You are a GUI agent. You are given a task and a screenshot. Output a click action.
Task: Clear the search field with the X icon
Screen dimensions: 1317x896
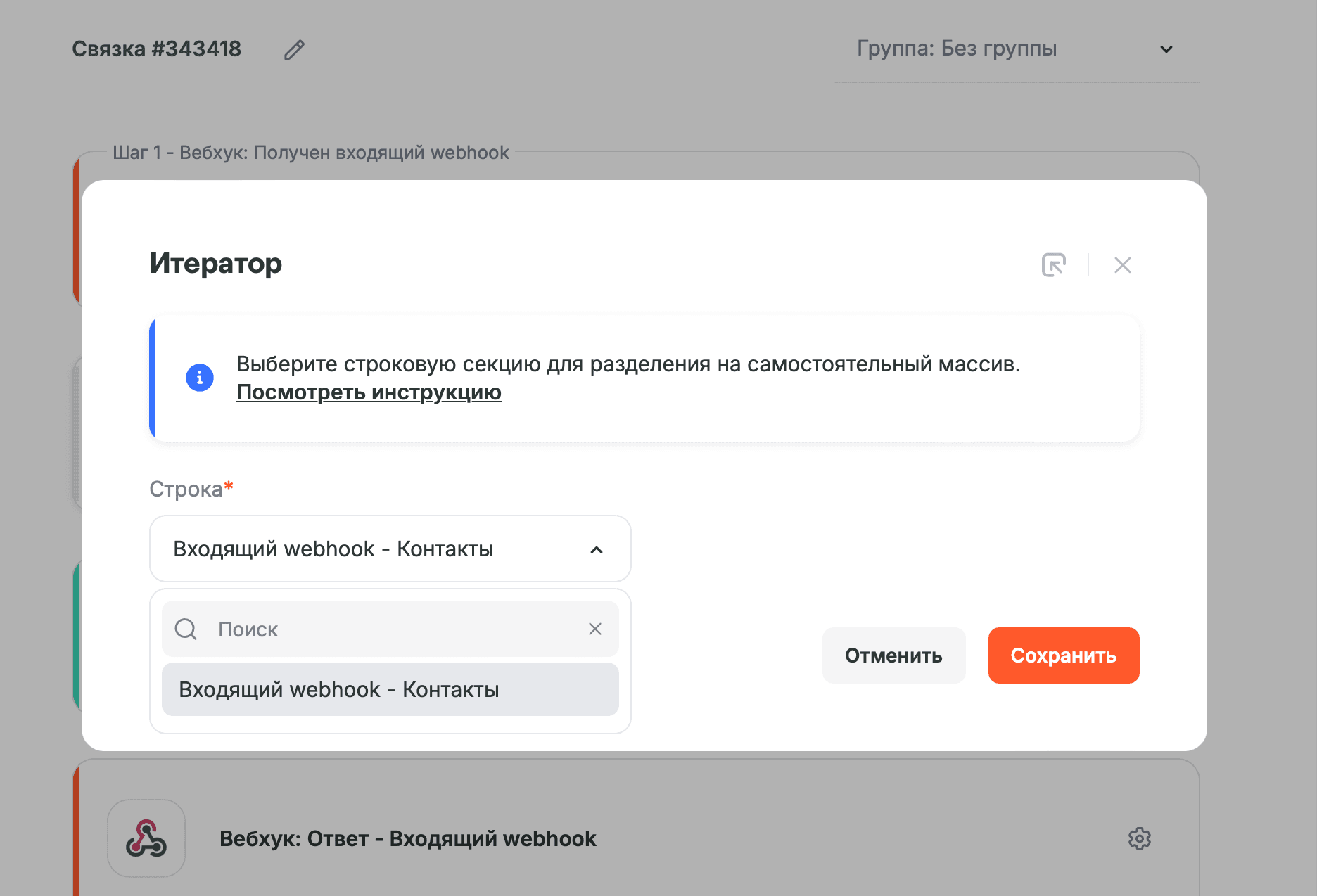tap(595, 629)
